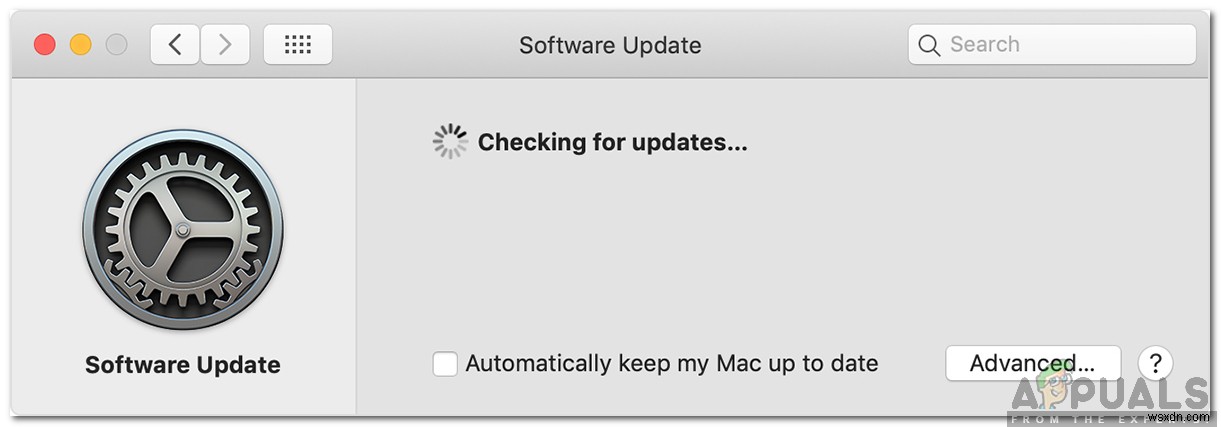Go back with the left chevron button
The width and height of the screenshot is (1221, 427).
pos(175,45)
